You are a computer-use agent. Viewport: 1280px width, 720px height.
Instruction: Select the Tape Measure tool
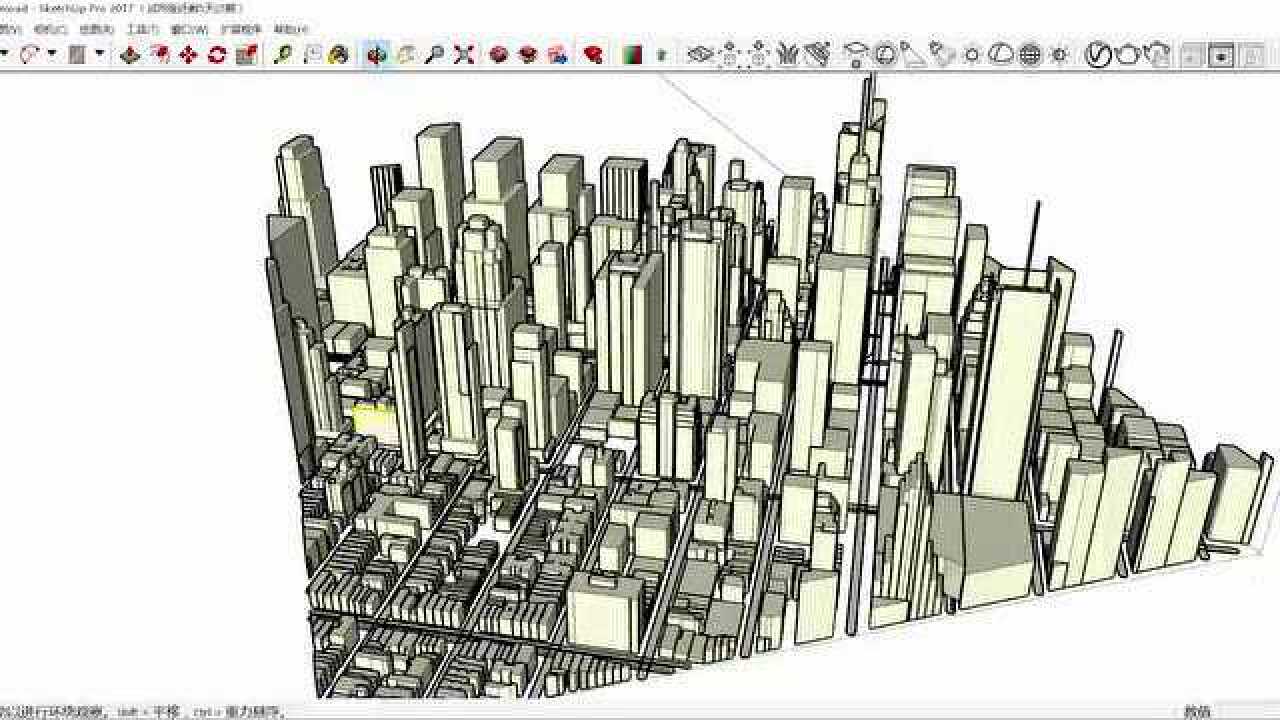coord(284,55)
